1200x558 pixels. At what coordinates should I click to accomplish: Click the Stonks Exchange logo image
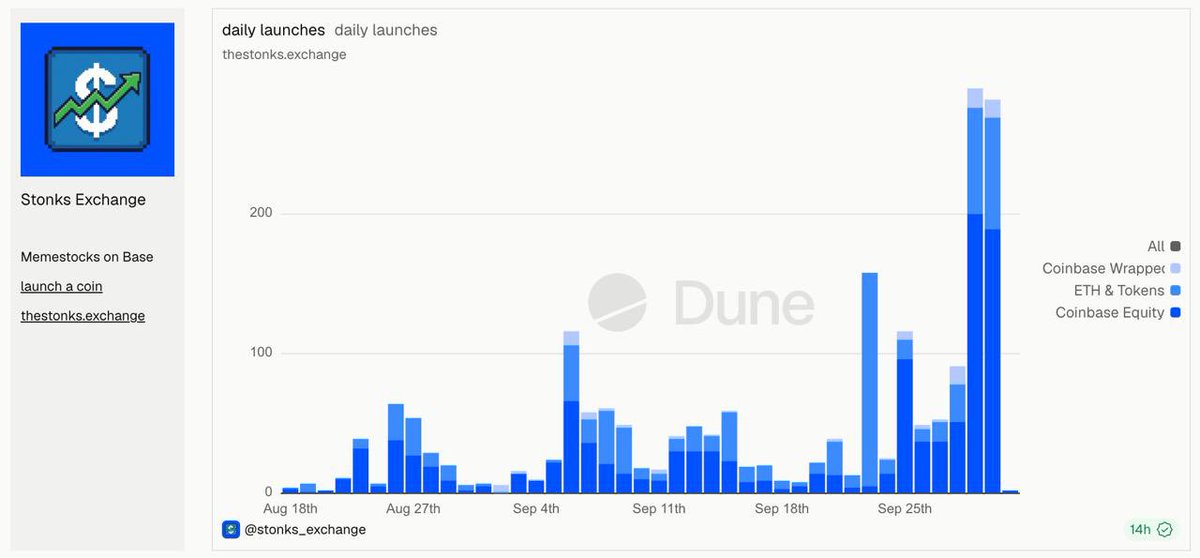[x=97, y=99]
